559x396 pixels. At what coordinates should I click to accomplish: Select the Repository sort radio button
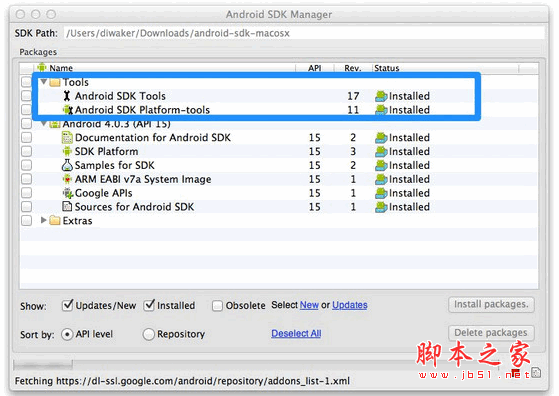[x=148, y=334]
